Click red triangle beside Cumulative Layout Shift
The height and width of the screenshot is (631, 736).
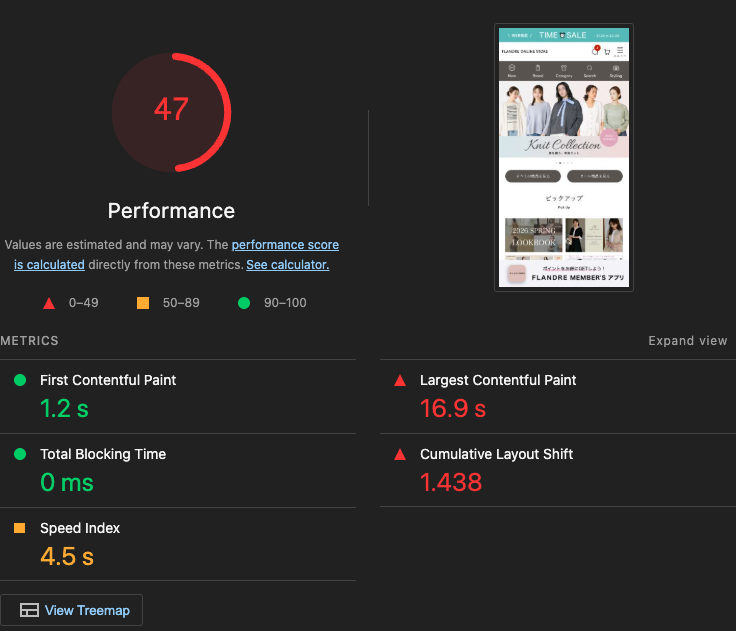point(400,454)
